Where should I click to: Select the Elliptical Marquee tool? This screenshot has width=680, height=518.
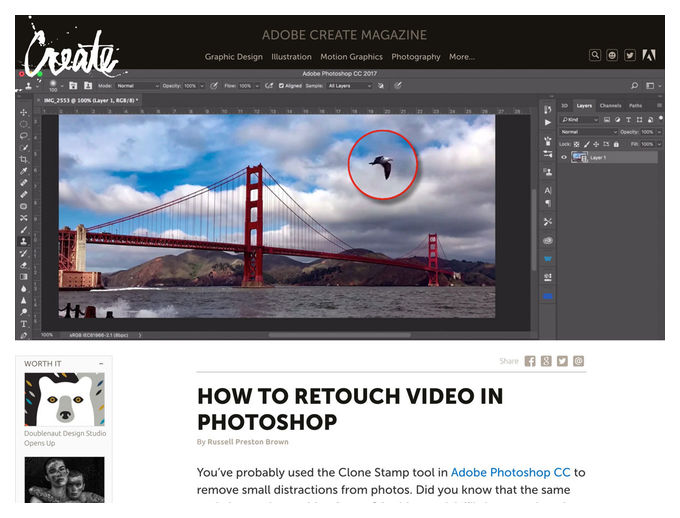[23, 124]
